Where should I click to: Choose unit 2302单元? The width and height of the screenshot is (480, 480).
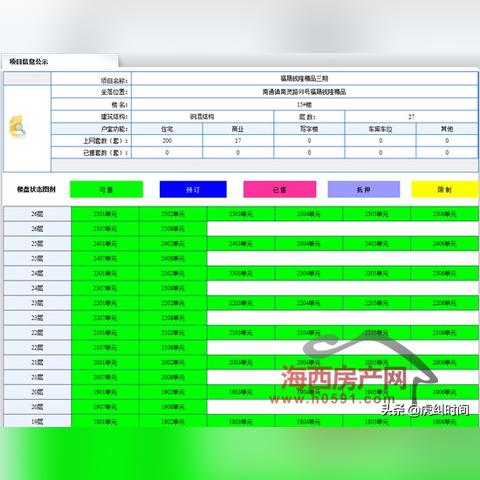click(173, 273)
